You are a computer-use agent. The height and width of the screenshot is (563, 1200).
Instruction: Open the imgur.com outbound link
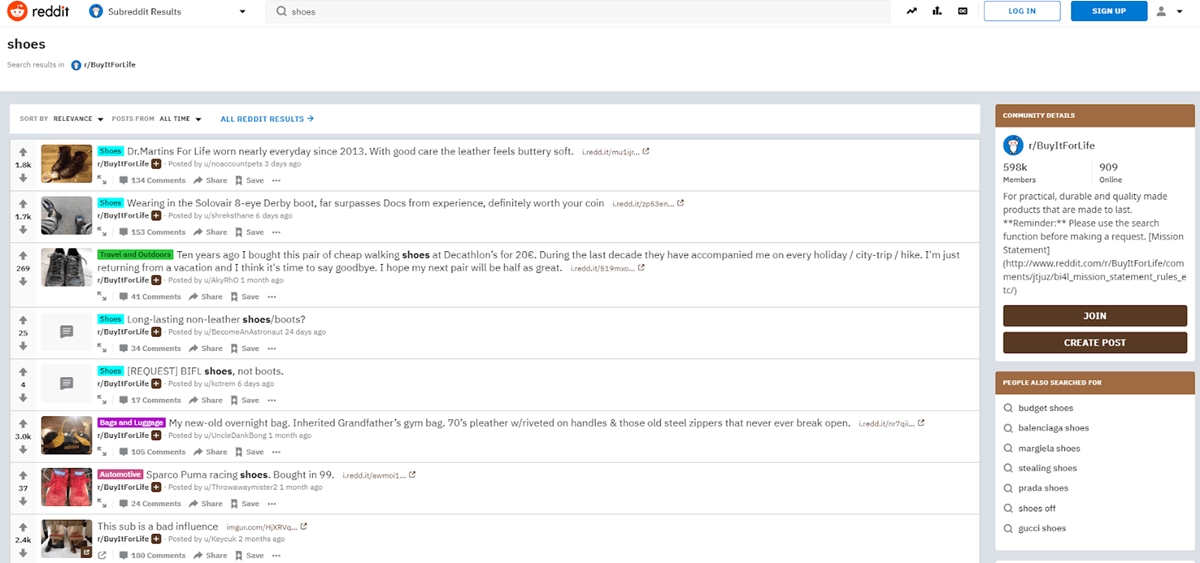coord(268,526)
